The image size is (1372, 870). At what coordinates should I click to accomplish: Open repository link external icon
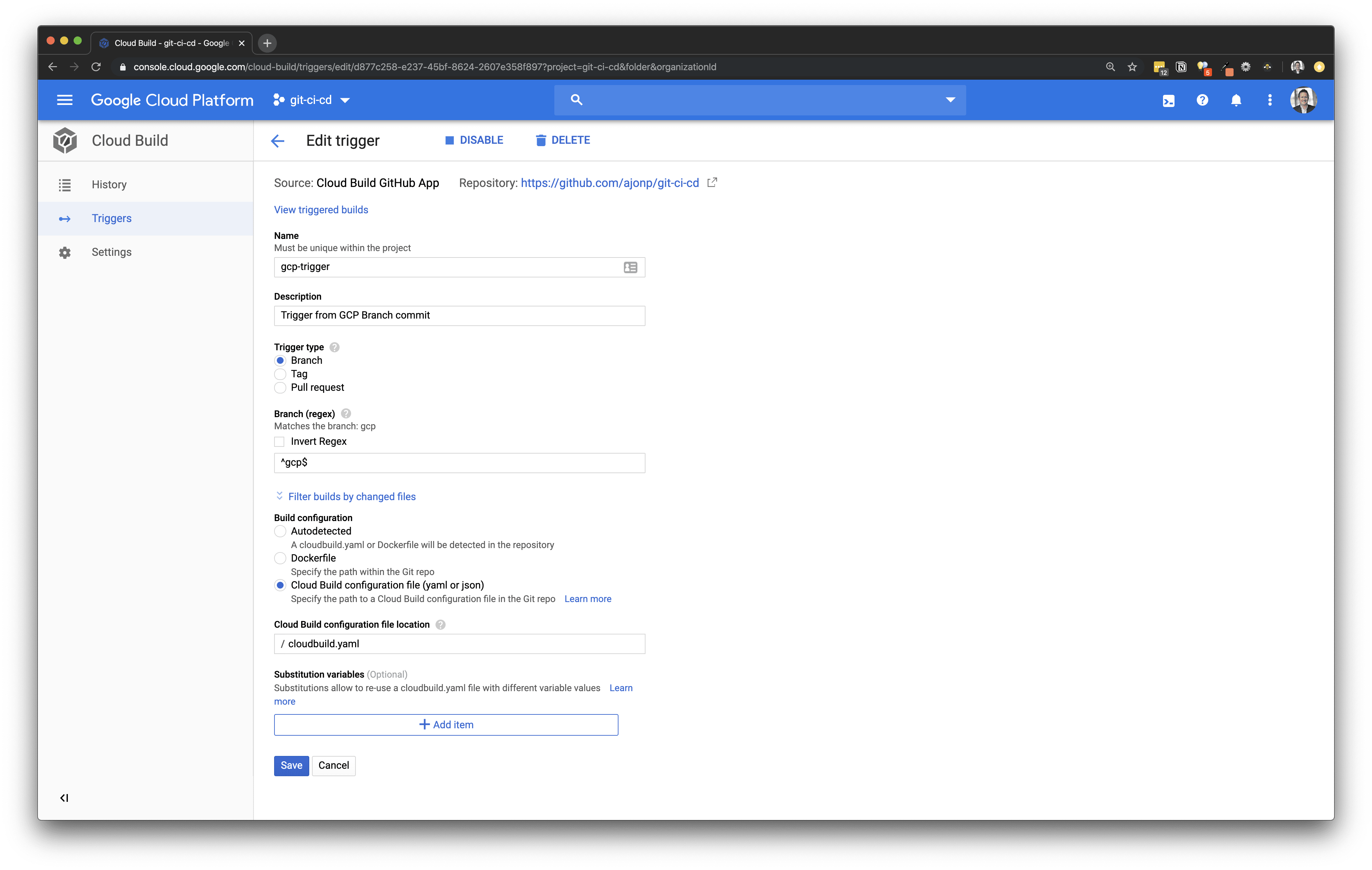pos(712,182)
